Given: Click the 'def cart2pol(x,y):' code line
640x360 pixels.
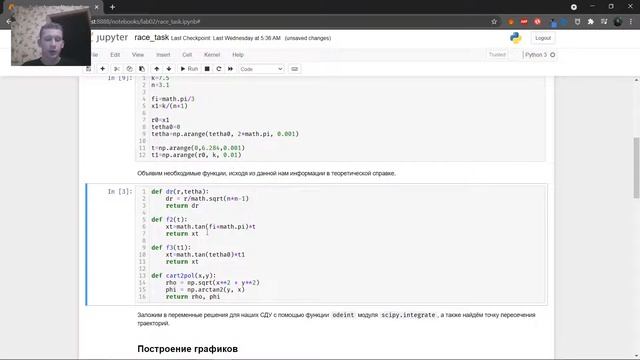Looking at the screenshot, I should [184, 276].
